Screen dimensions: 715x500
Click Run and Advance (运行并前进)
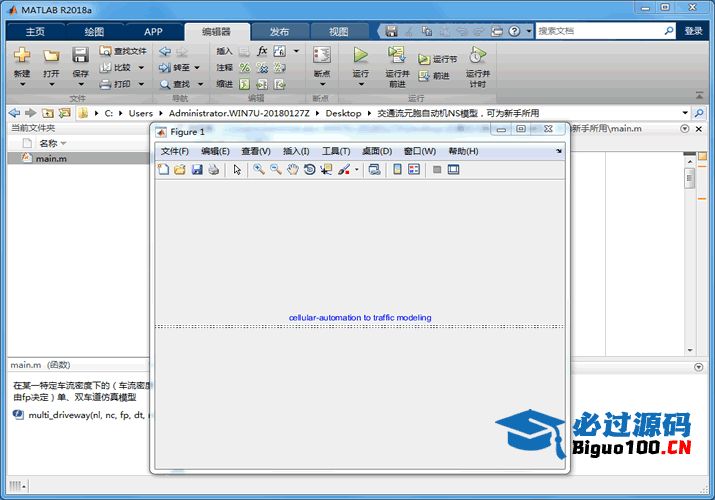pos(397,67)
